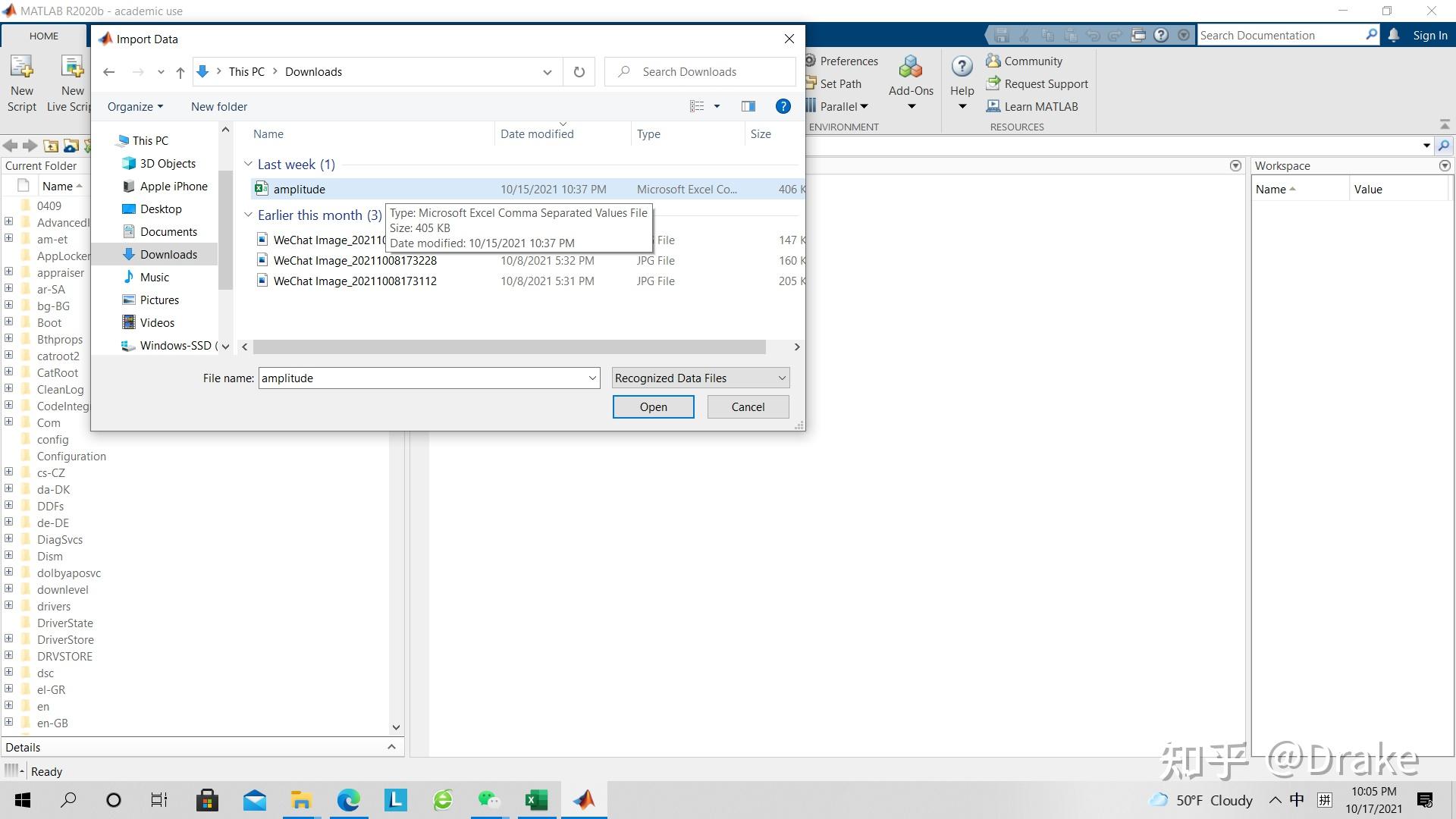
Task: Click the Cancel button
Action: pyautogui.click(x=748, y=406)
